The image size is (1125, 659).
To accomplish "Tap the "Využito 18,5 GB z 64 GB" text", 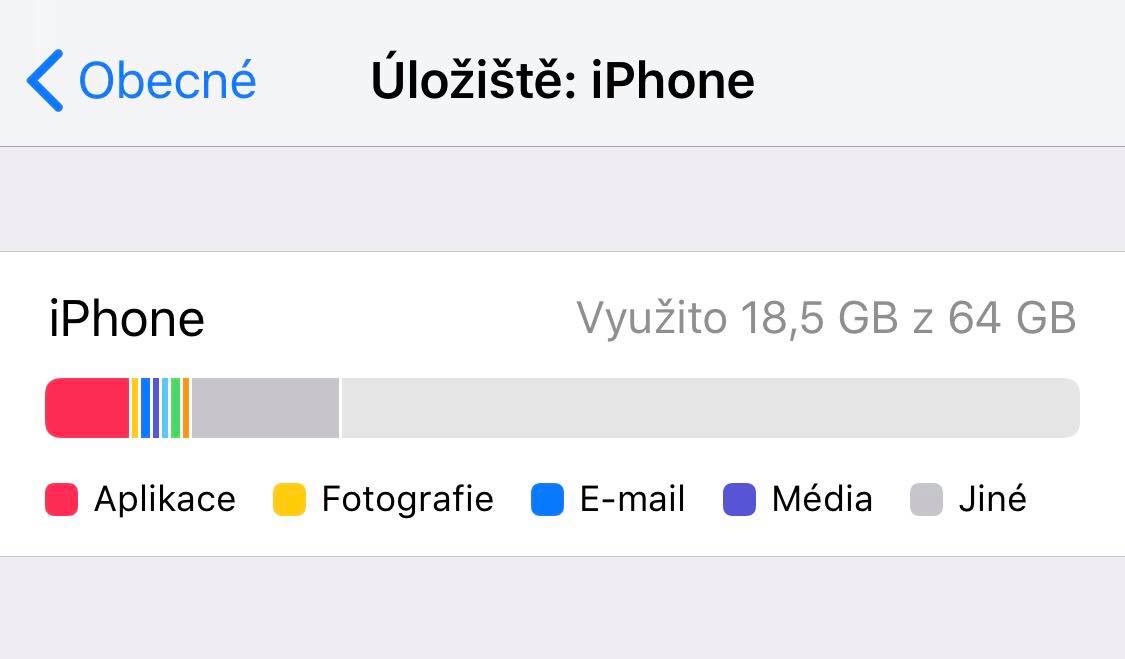I will [x=826, y=319].
